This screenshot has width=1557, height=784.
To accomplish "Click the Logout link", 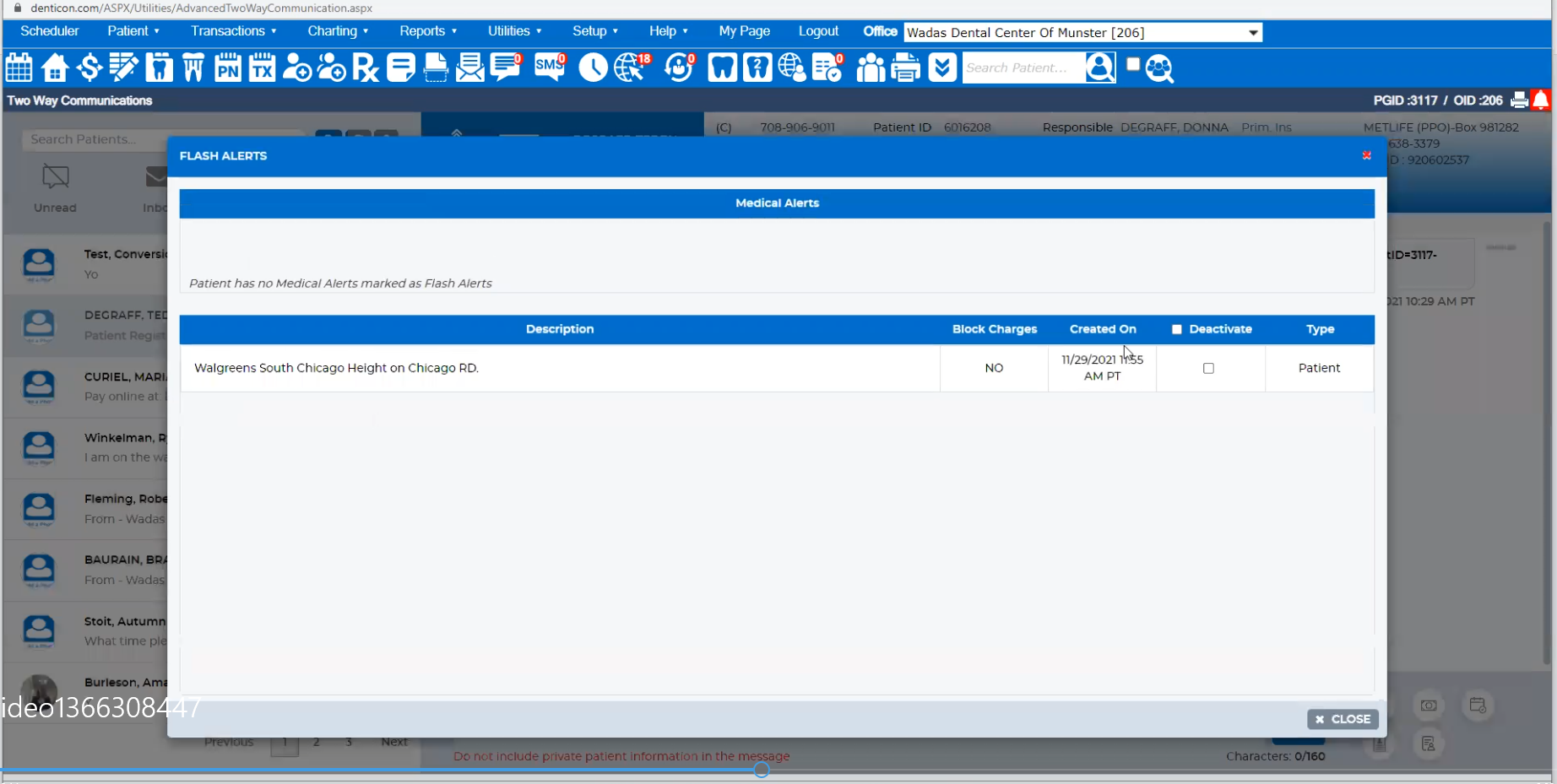I will click(818, 31).
